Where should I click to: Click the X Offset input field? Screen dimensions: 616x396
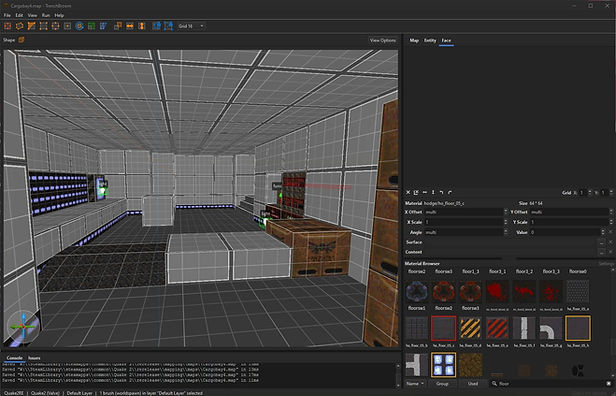click(x=463, y=212)
